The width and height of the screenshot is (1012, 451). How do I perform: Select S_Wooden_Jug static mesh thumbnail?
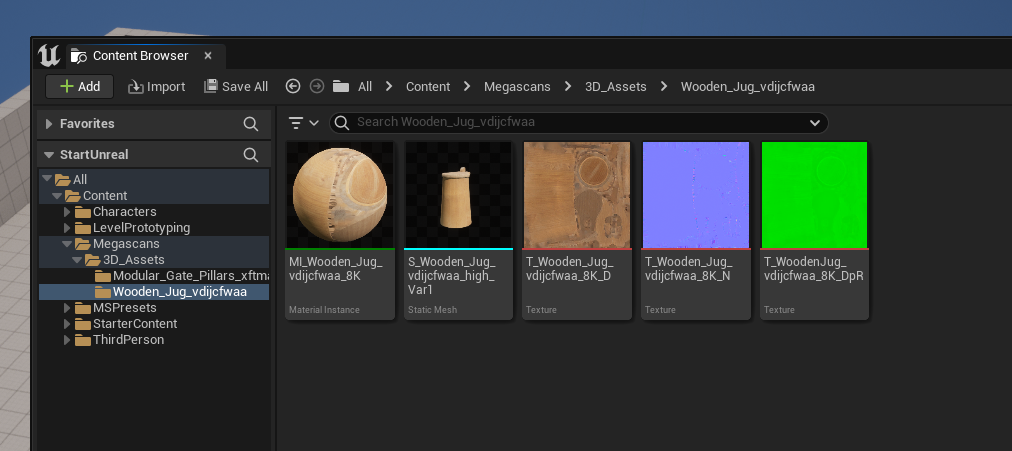pyautogui.click(x=458, y=195)
